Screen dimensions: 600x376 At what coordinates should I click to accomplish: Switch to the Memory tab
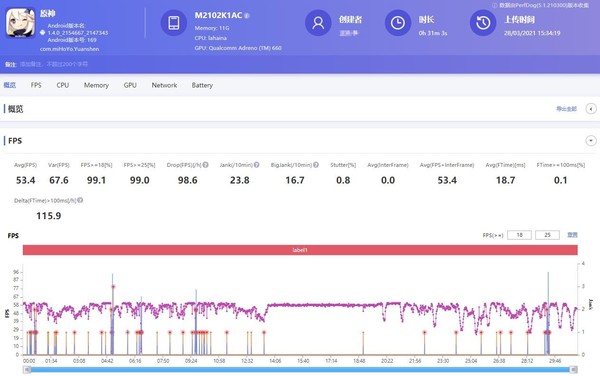pyautogui.click(x=96, y=85)
